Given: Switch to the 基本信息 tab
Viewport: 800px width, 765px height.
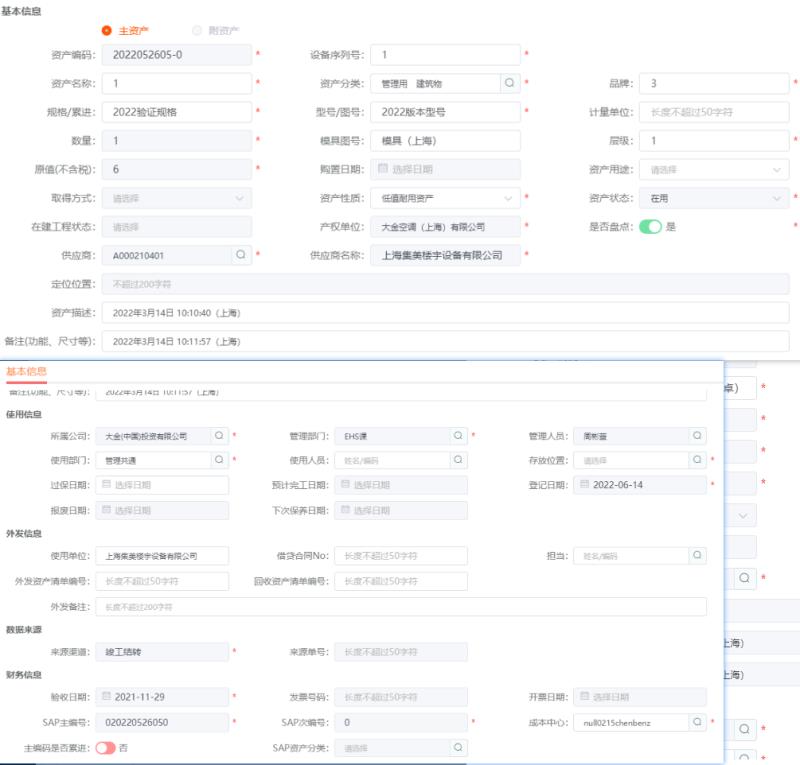Looking at the screenshot, I should click(26, 372).
